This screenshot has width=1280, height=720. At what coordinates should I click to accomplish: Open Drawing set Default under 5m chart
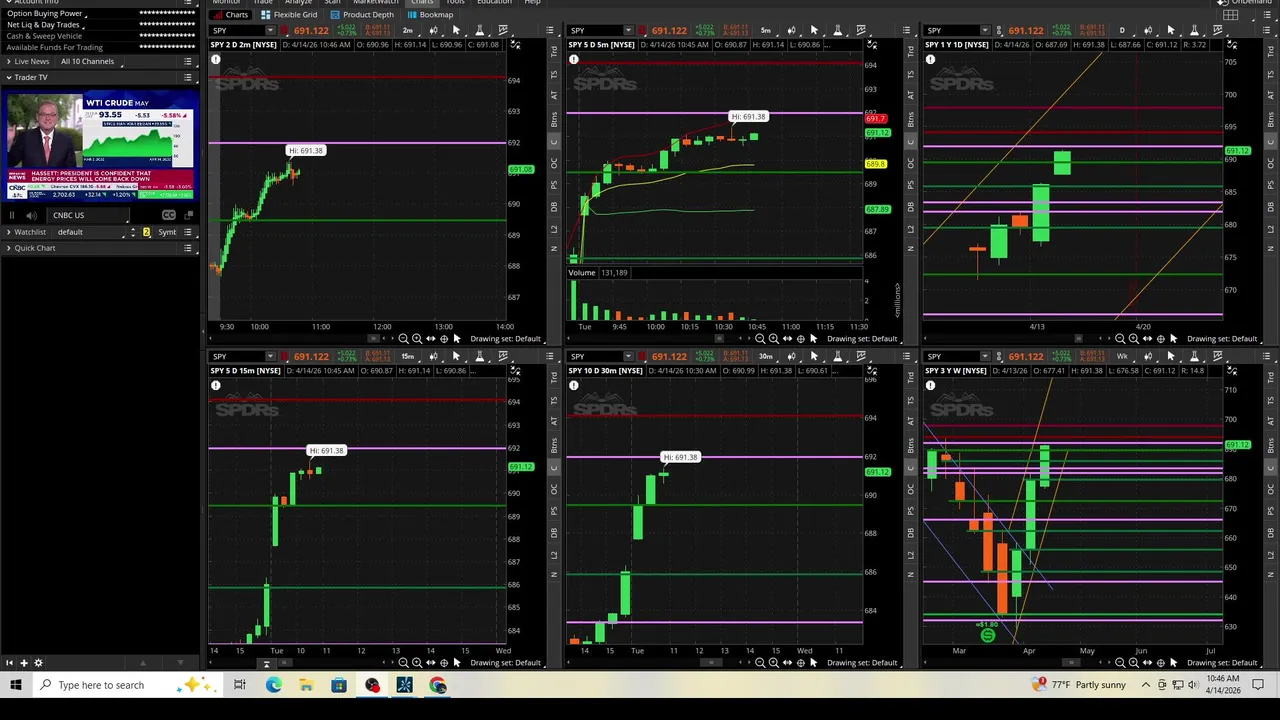(862, 338)
